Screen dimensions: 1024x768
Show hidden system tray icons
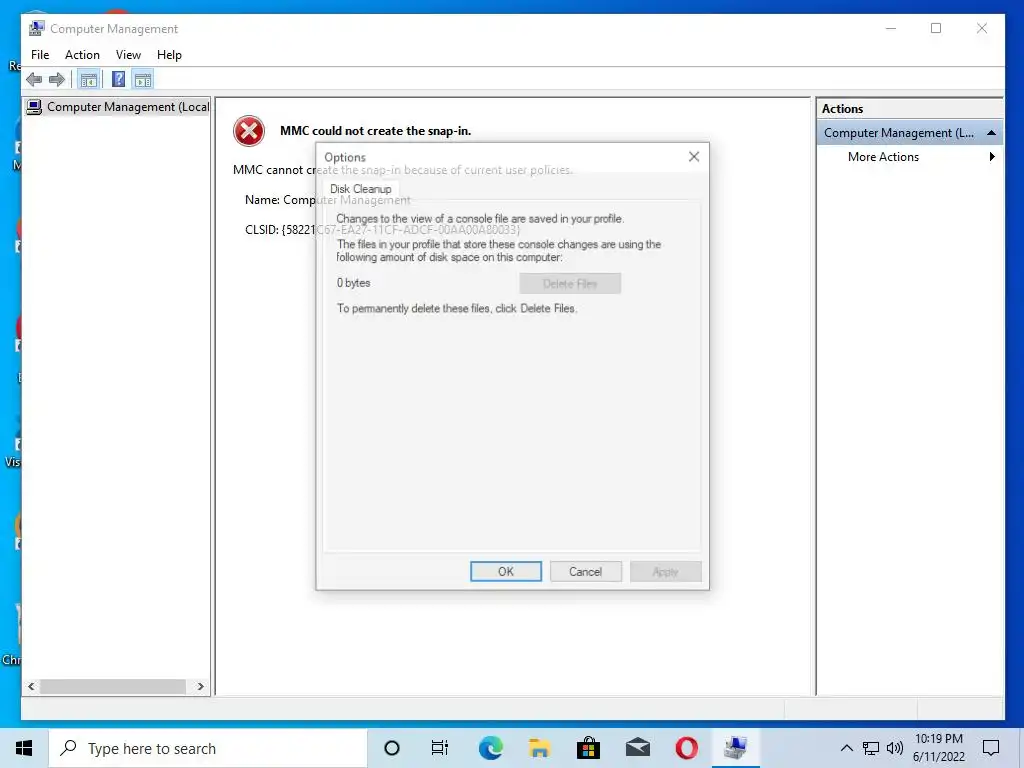846,748
